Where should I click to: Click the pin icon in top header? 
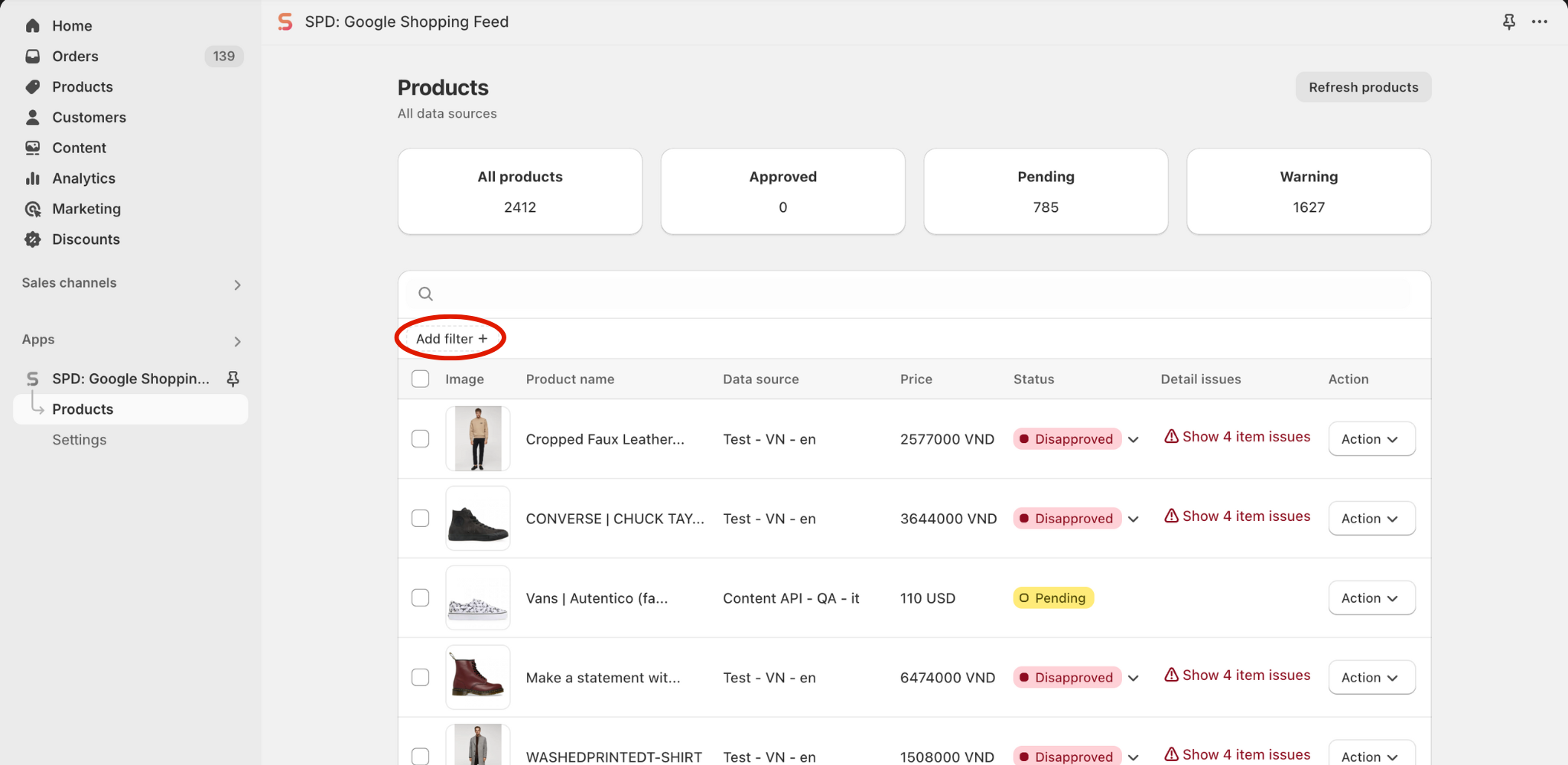(1508, 22)
